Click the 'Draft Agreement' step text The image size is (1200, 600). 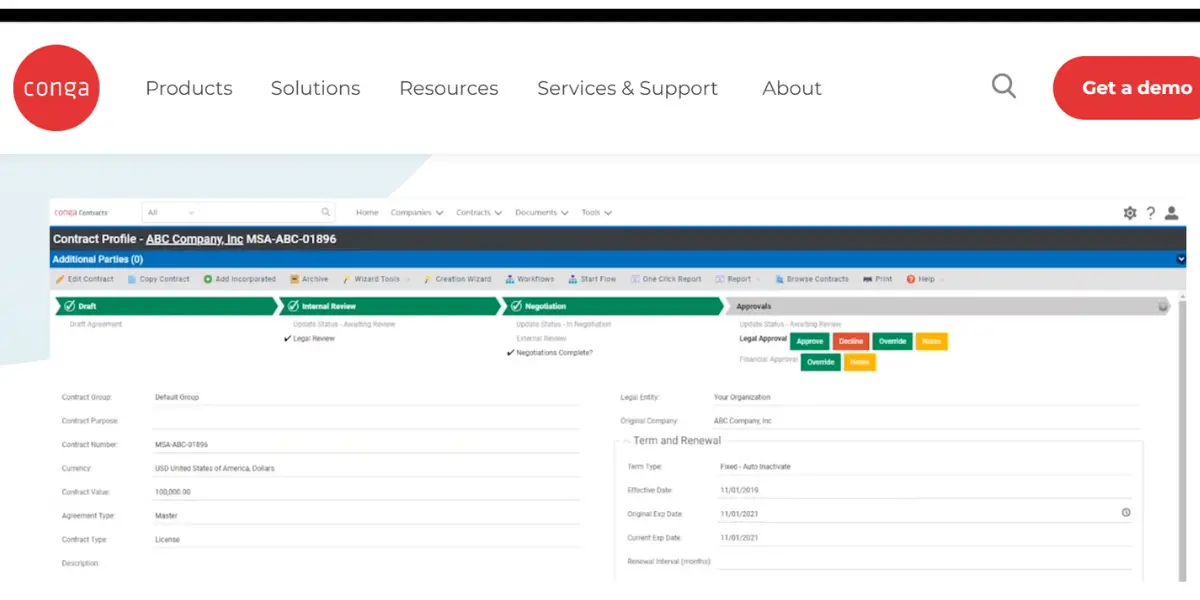pos(96,324)
